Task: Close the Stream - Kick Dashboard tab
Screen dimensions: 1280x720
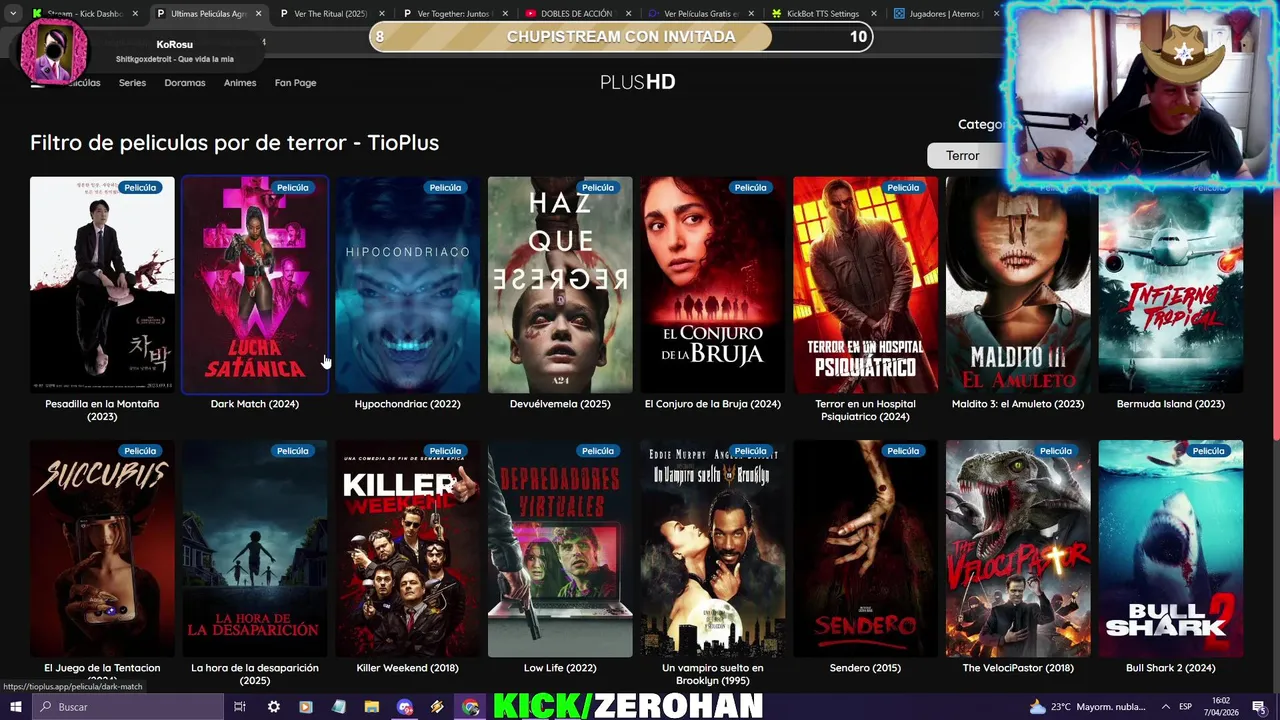Action: click(x=135, y=14)
